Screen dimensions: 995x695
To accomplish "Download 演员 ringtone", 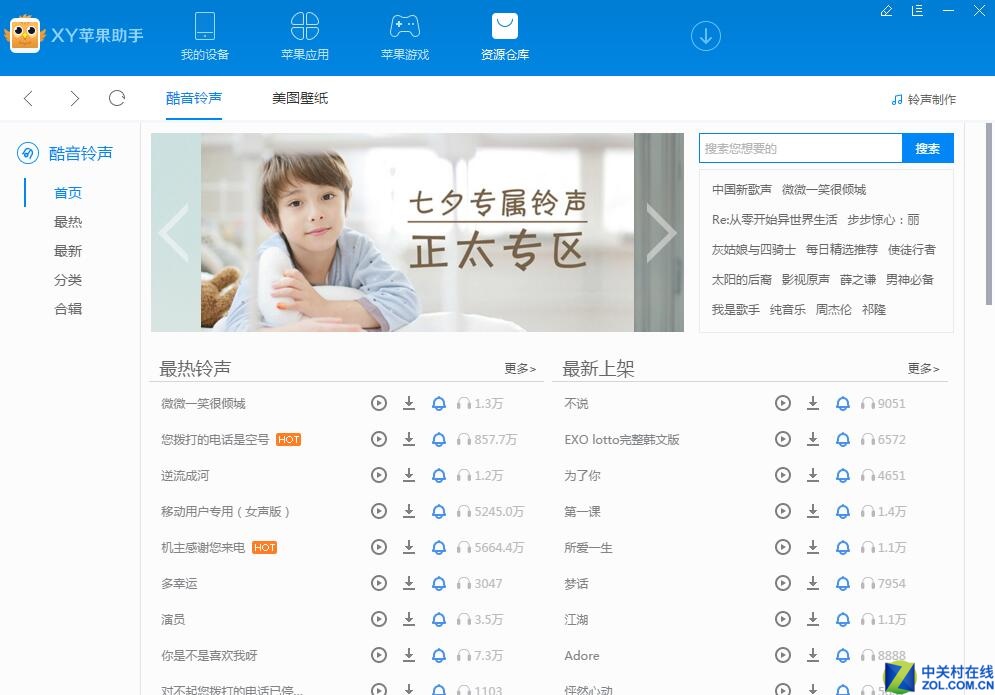I will [x=409, y=619].
